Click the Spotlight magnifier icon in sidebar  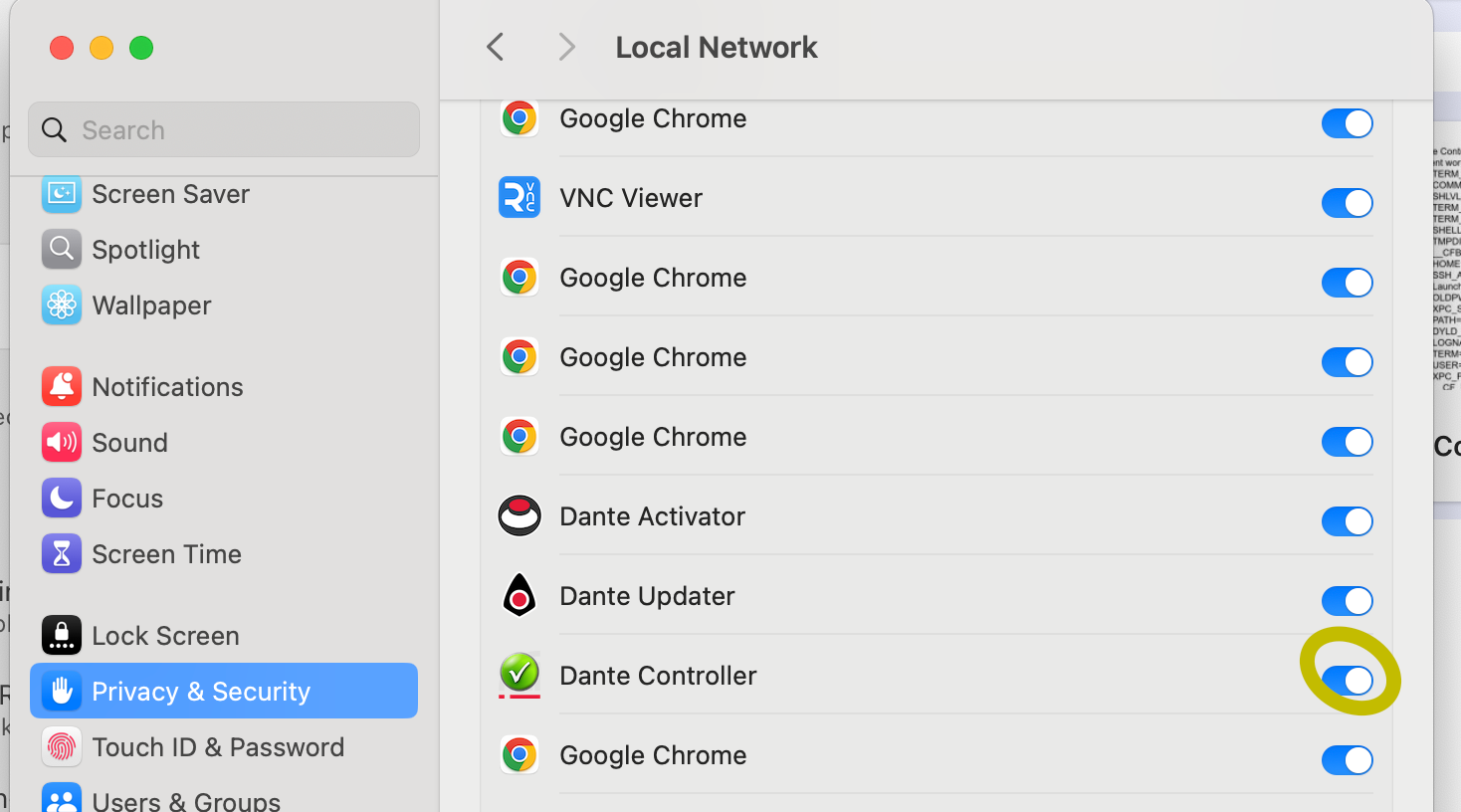62,249
